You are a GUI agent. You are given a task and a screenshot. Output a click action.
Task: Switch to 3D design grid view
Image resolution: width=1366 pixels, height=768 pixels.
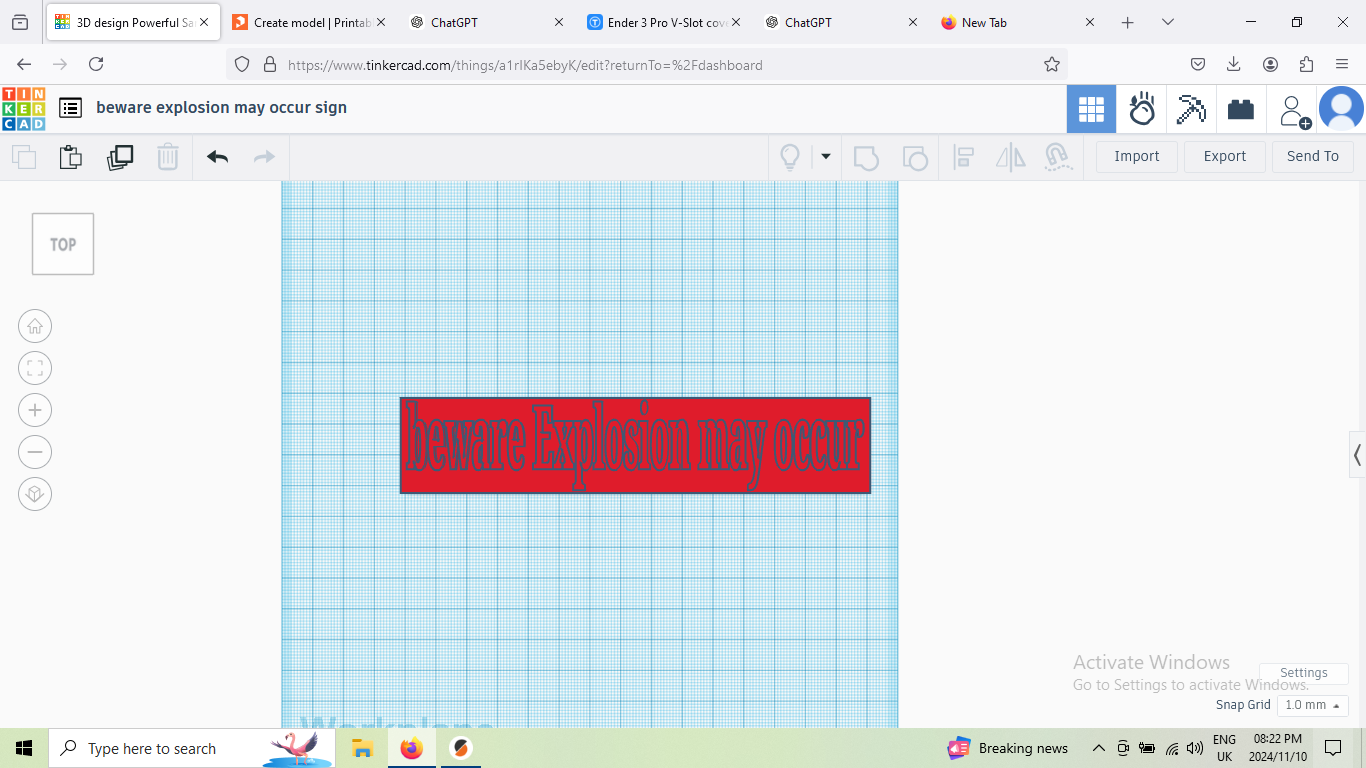pyautogui.click(x=1091, y=109)
